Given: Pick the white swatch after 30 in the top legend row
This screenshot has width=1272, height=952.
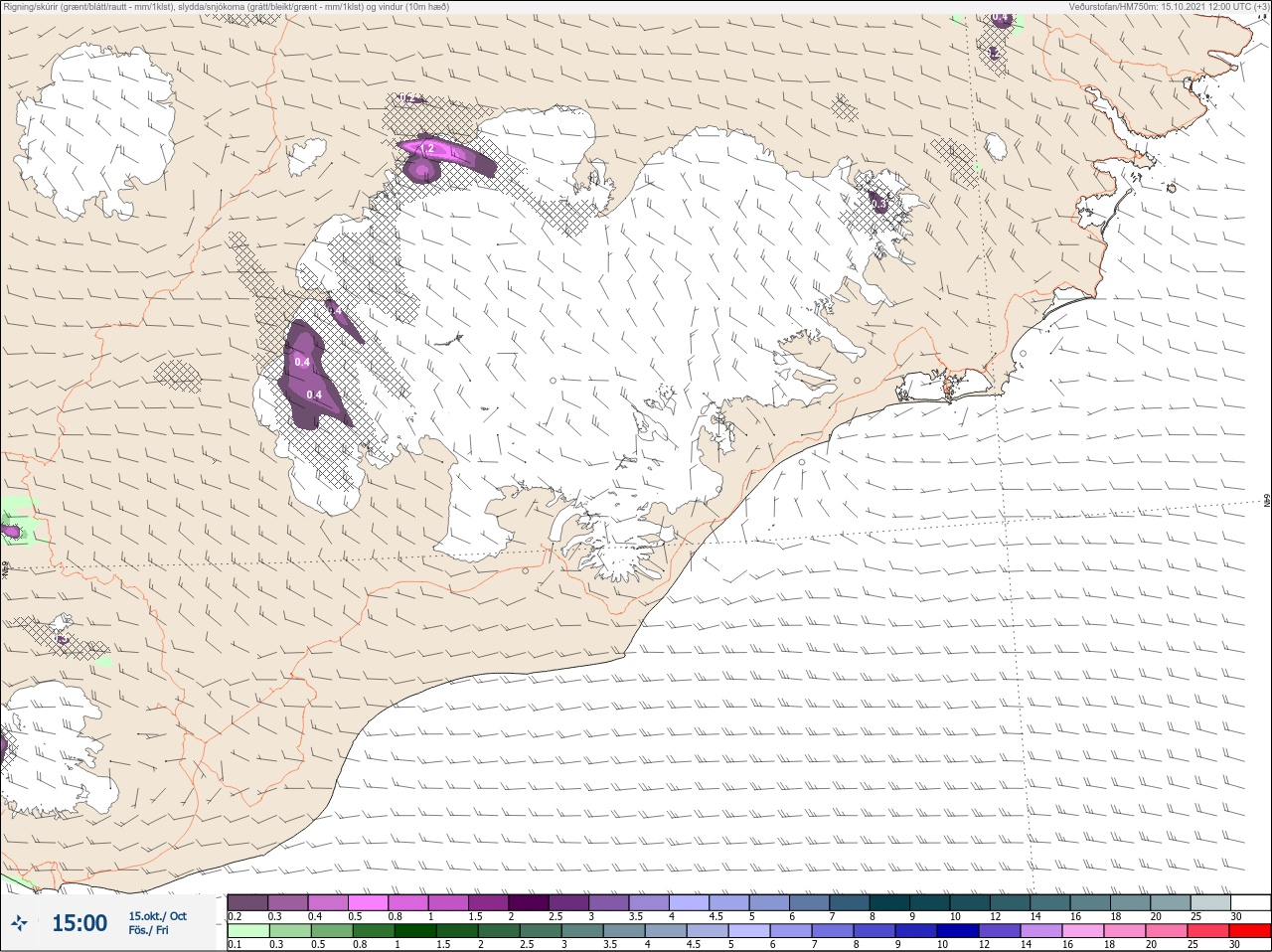Looking at the screenshot, I should coord(1250,902).
